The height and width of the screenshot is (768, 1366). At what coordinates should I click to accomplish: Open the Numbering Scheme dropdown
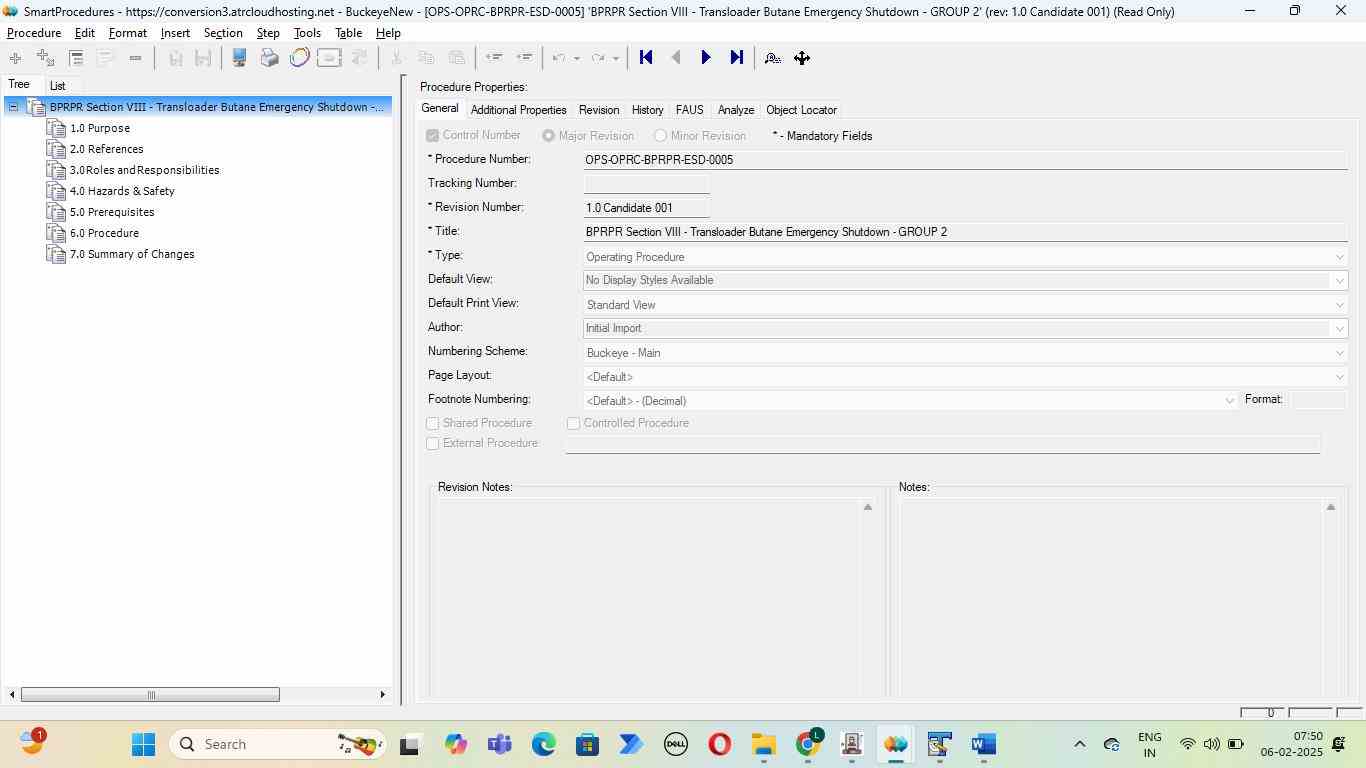pos(1340,353)
